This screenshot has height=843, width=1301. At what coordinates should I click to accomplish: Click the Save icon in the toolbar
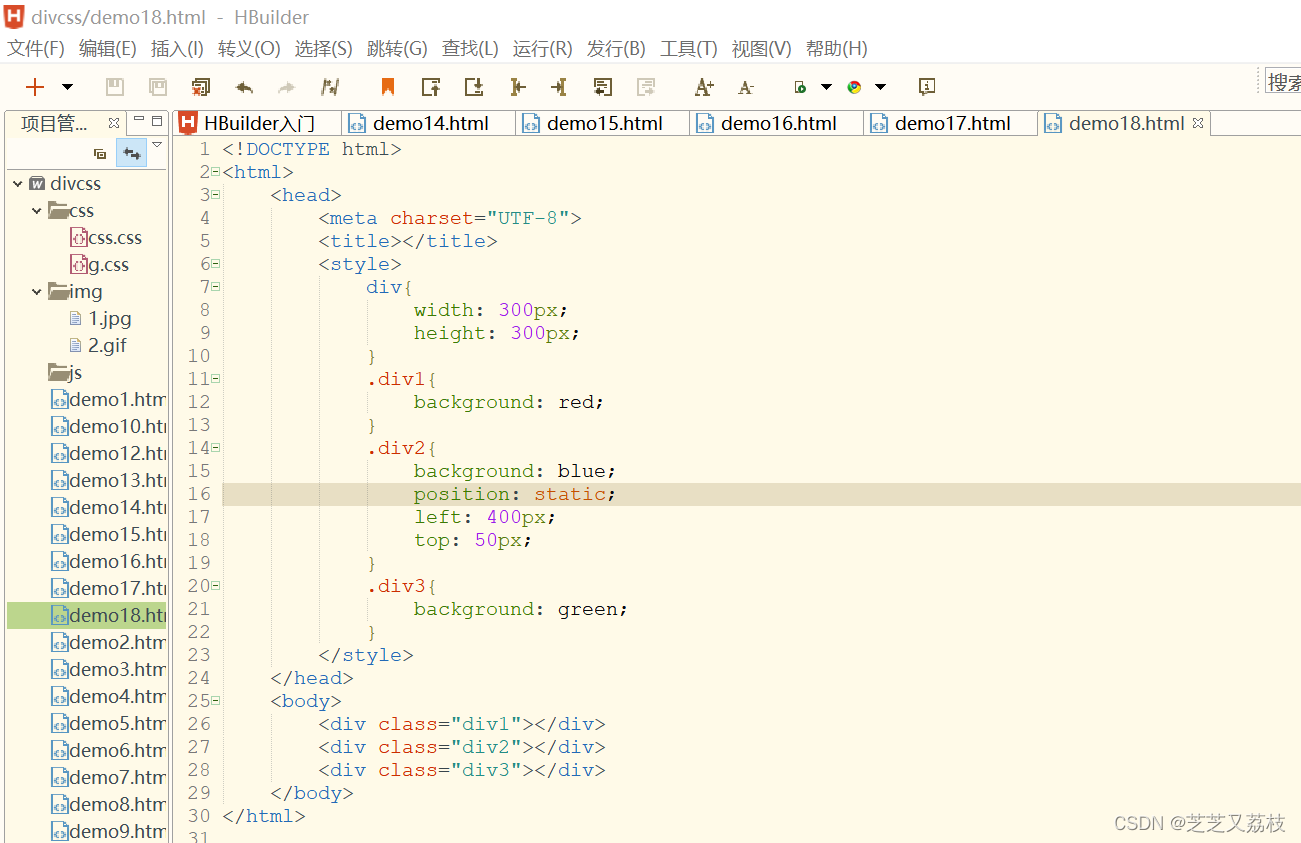tap(115, 87)
